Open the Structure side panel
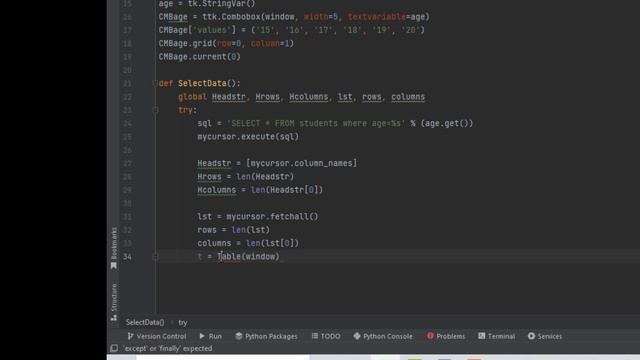The height and width of the screenshot is (360, 640). [x=114, y=302]
